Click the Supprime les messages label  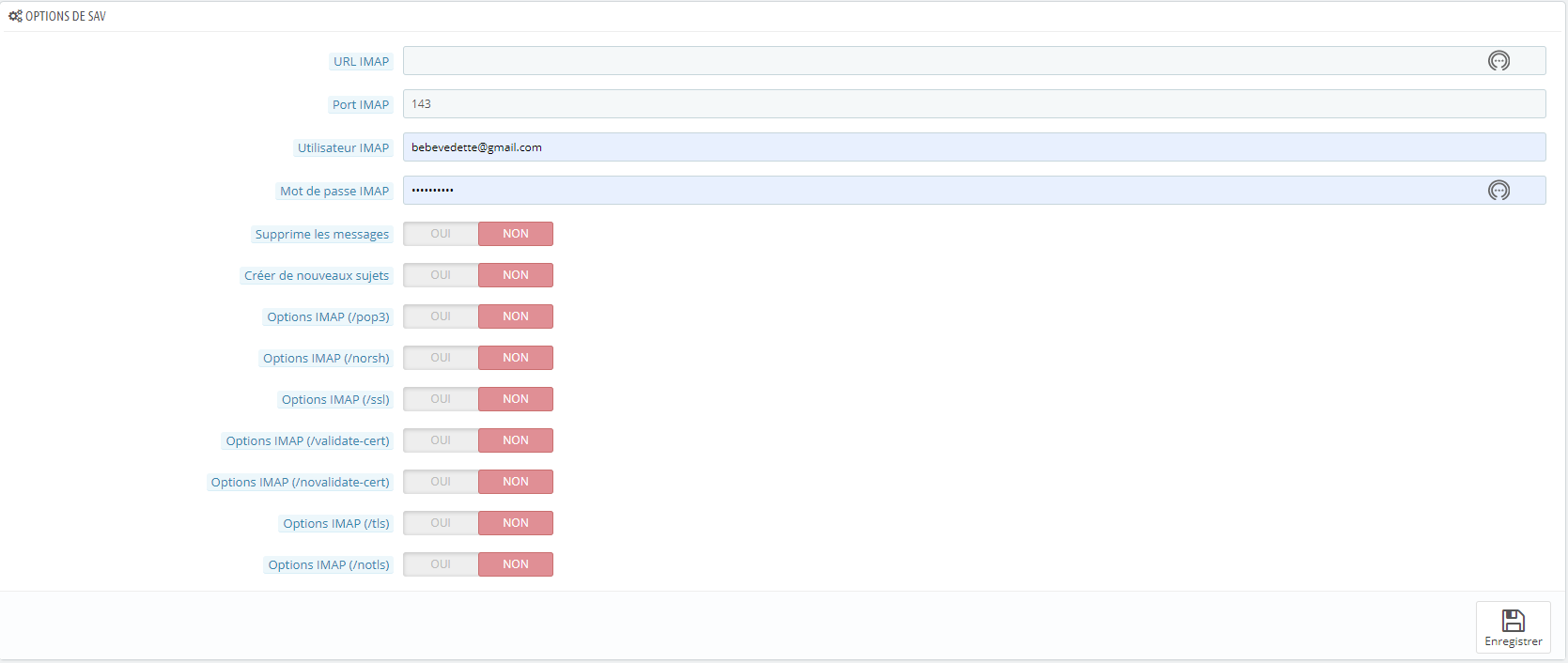tap(322, 235)
